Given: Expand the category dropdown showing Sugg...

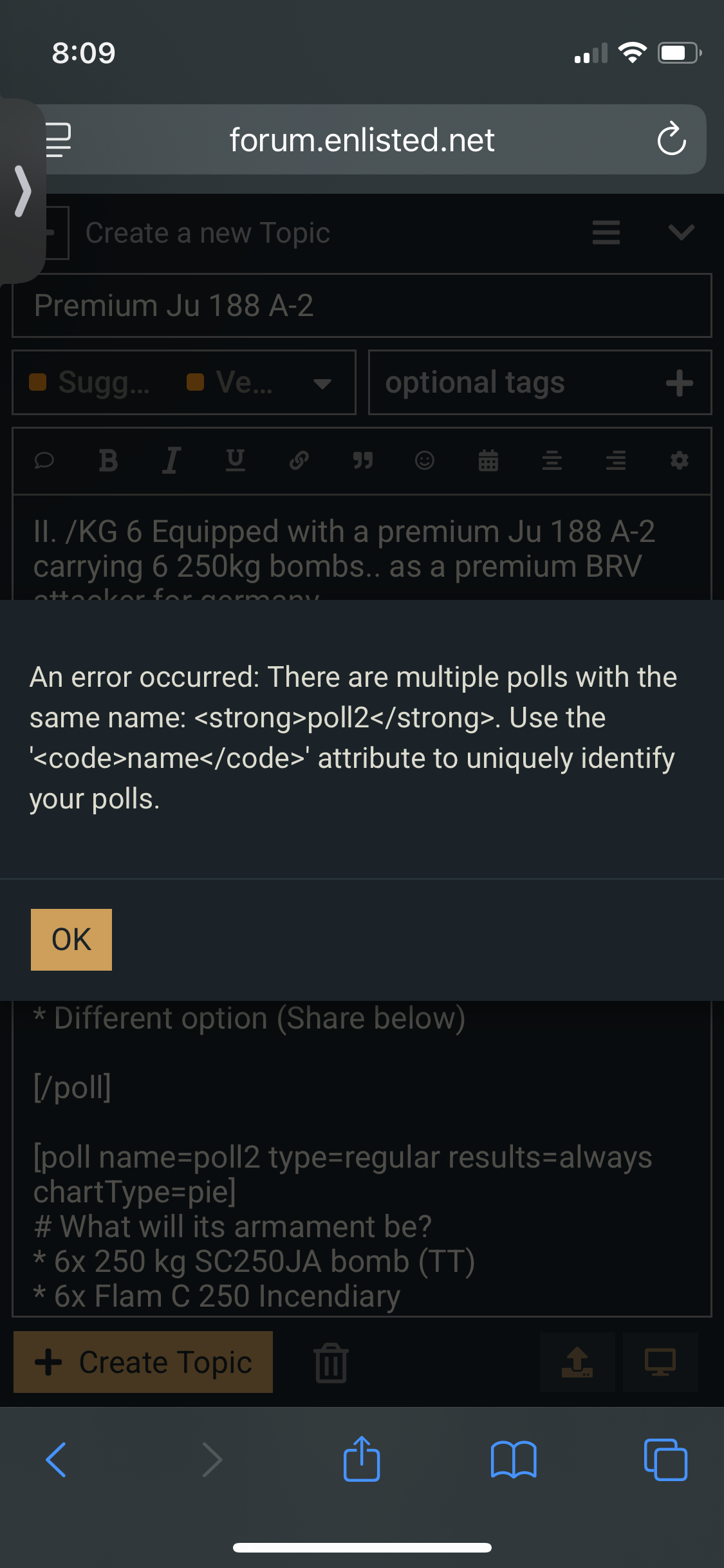Looking at the screenshot, I should (x=322, y=384).
